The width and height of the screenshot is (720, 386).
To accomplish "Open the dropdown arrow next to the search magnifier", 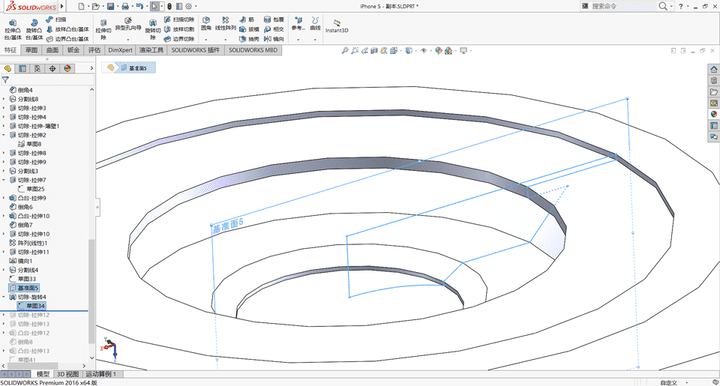I will [x=671, y=6].
